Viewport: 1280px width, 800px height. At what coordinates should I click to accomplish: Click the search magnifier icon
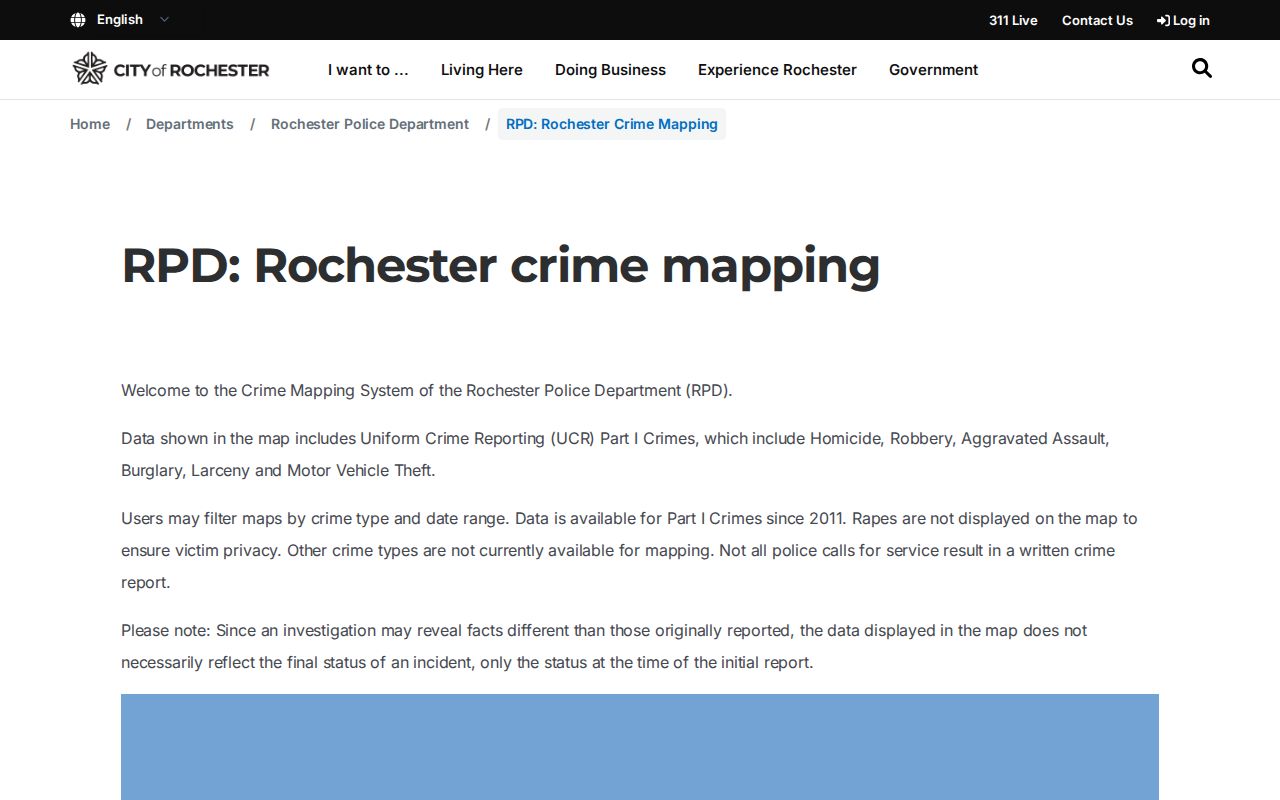[1202, 68]
